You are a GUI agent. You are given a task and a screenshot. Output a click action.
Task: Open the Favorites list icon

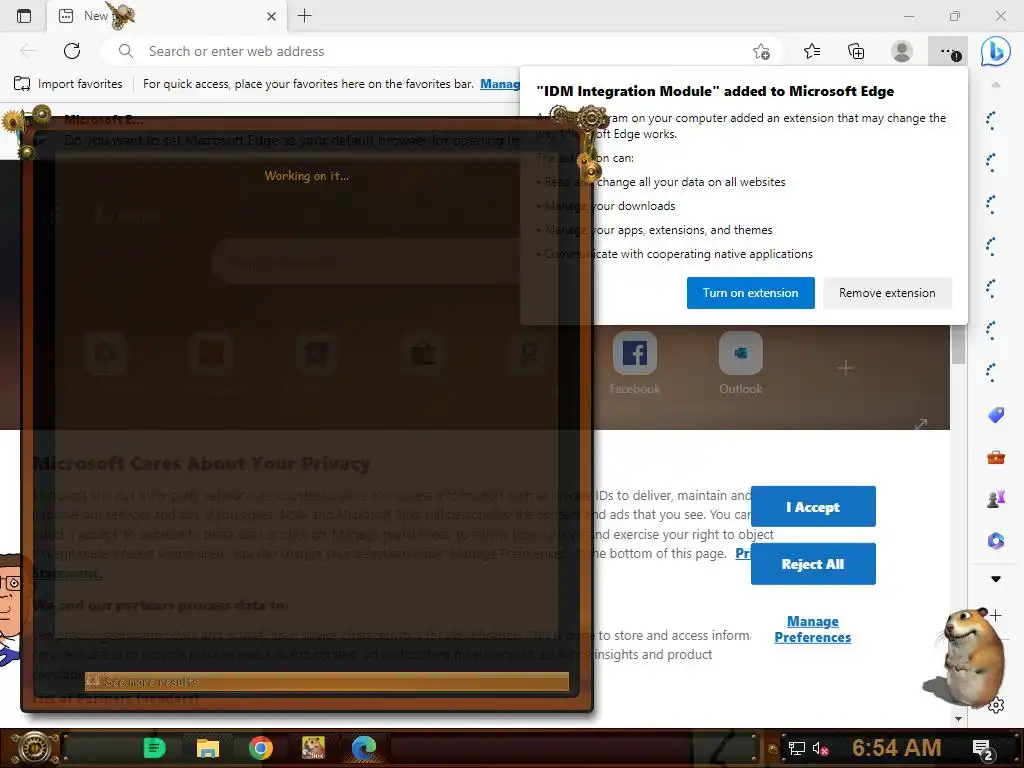click(x=812, y=51)
